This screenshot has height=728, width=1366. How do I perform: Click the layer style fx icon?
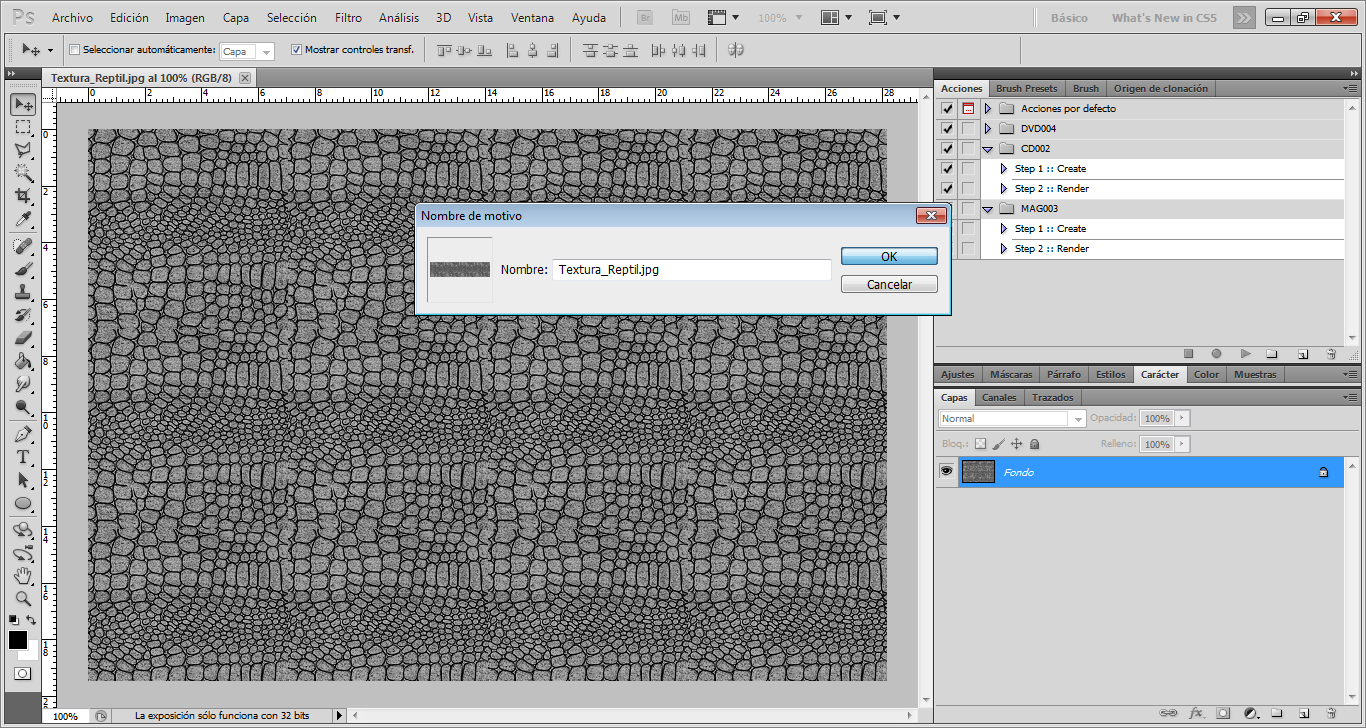coord(1196,714)
